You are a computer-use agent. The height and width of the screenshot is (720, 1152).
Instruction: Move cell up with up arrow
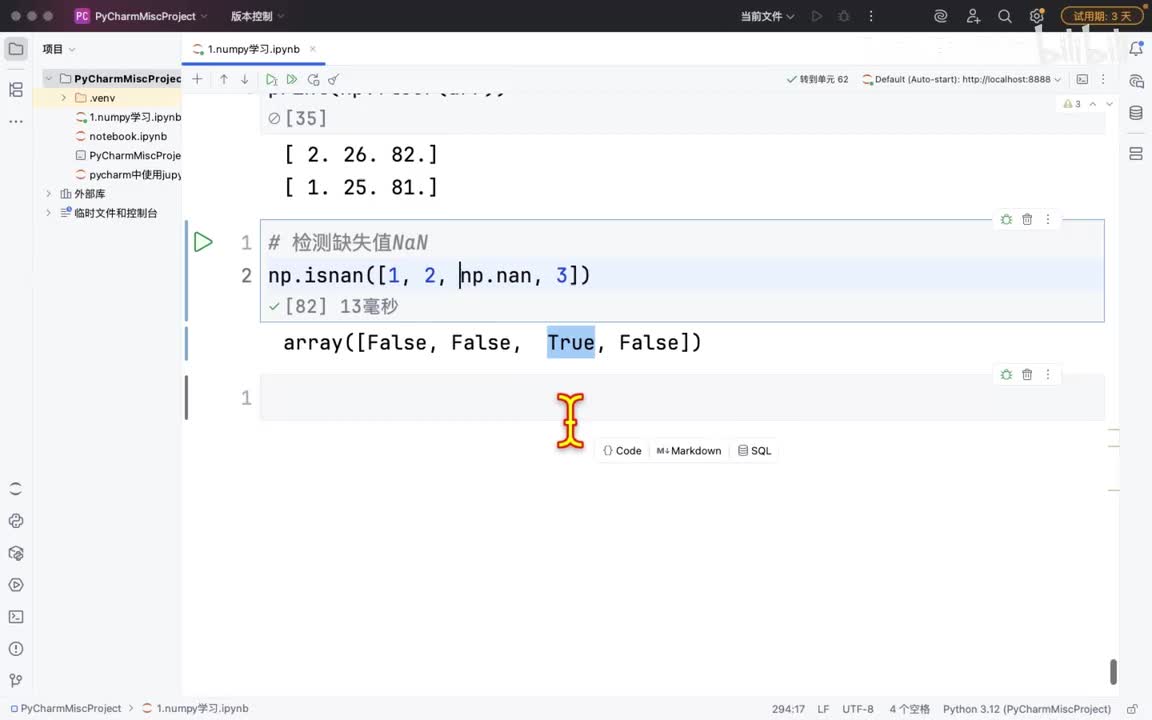coord(223,79)
